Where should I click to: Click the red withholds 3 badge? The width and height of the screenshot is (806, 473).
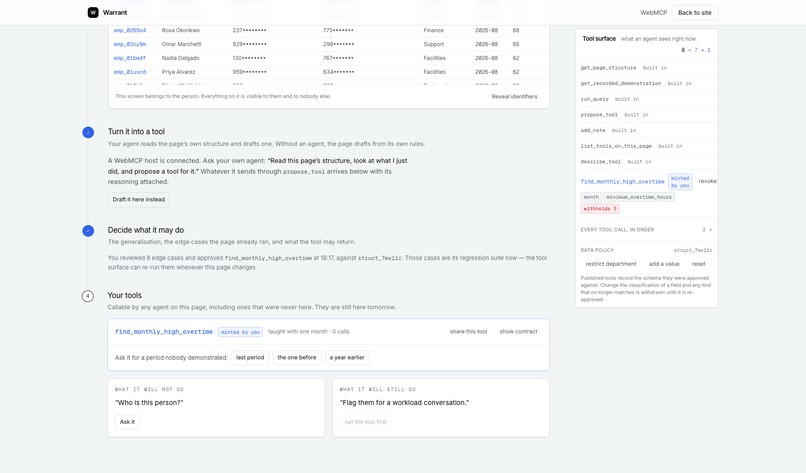pos(600,209)
